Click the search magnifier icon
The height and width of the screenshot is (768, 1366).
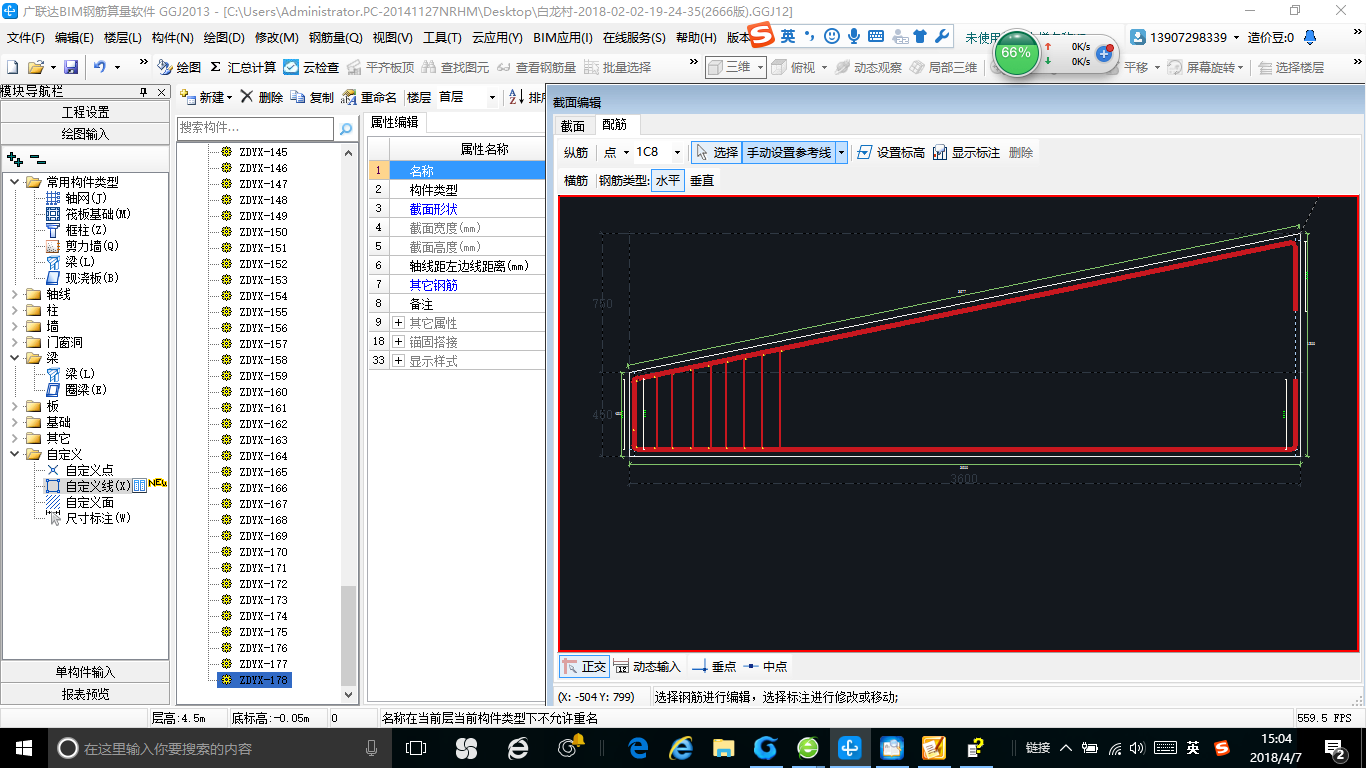tap(346, 129)
